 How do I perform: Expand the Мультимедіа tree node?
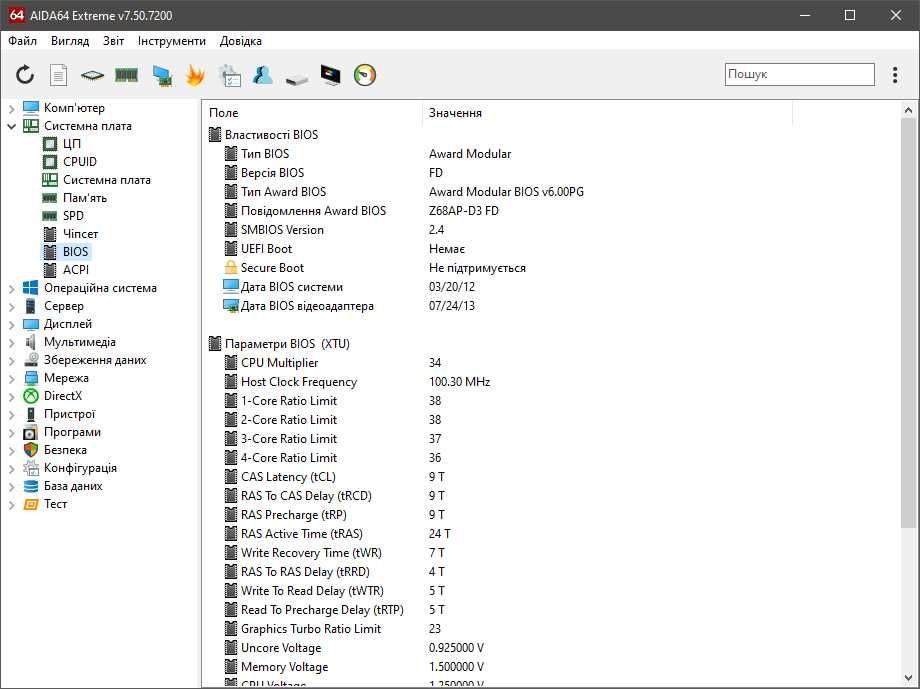point(11,342)
